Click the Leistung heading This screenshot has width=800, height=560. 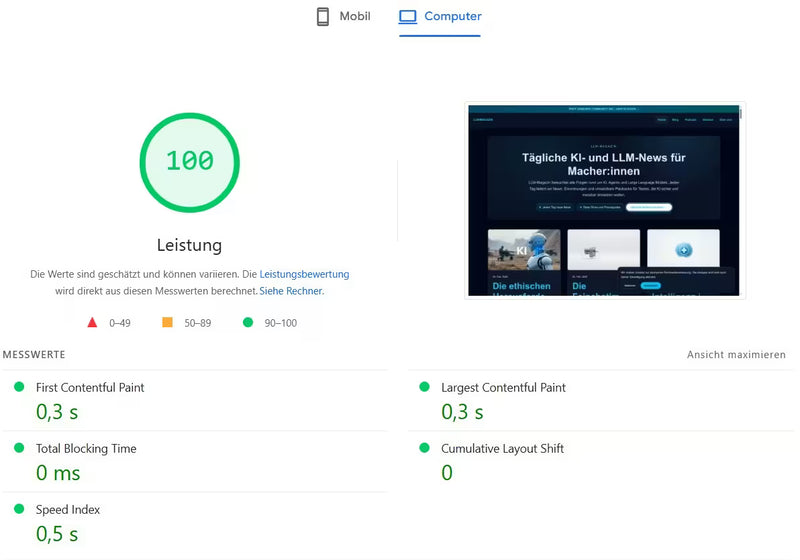[189, 245]
